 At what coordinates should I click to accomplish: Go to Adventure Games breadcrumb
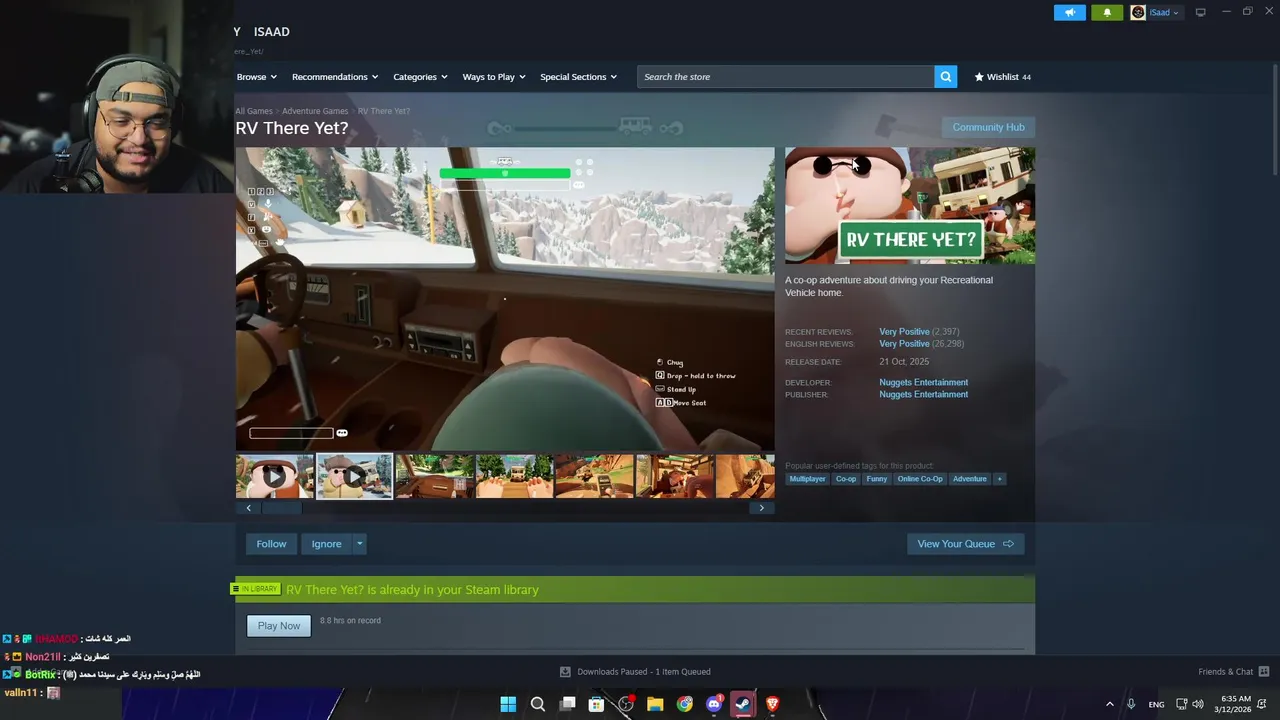point(315,111)
